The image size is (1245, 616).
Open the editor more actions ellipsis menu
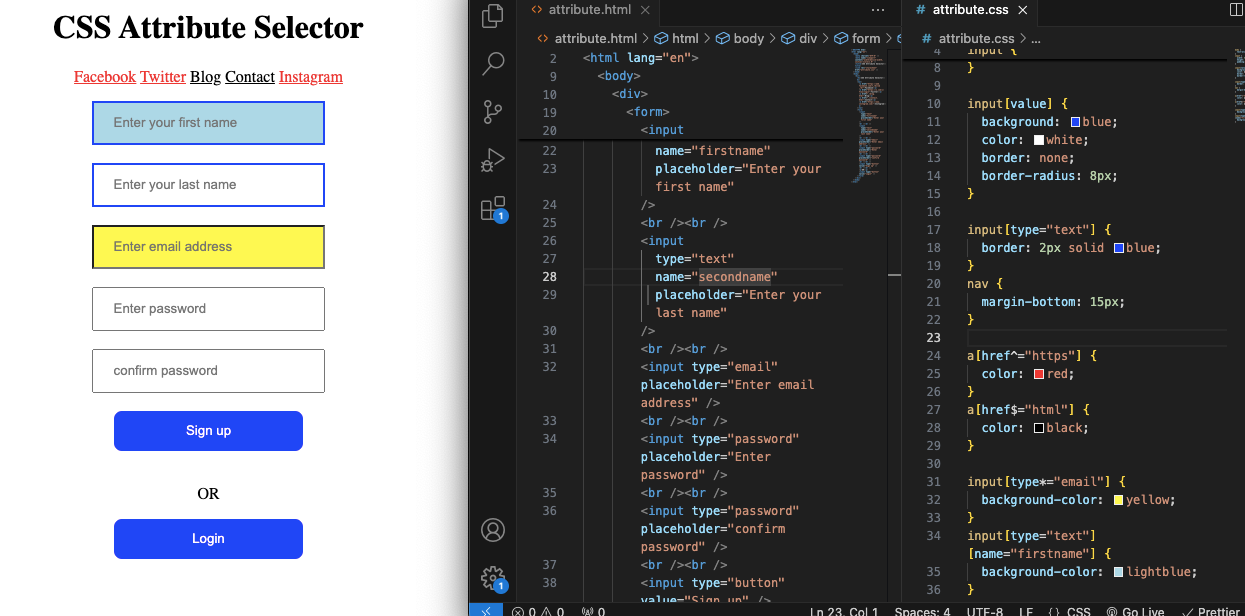pyautogui.click(x=878, y=10)
